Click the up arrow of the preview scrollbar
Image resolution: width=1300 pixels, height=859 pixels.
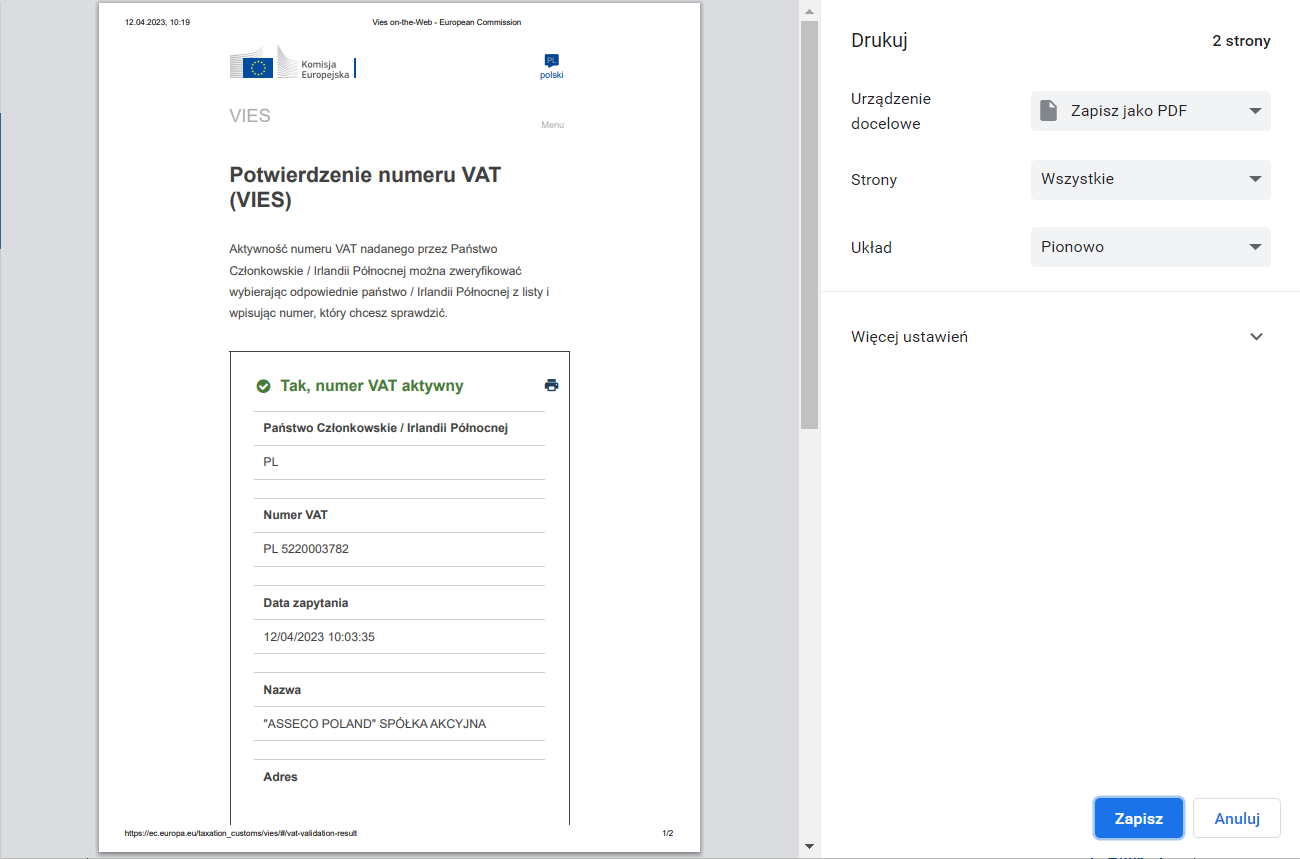click(808, 13)
